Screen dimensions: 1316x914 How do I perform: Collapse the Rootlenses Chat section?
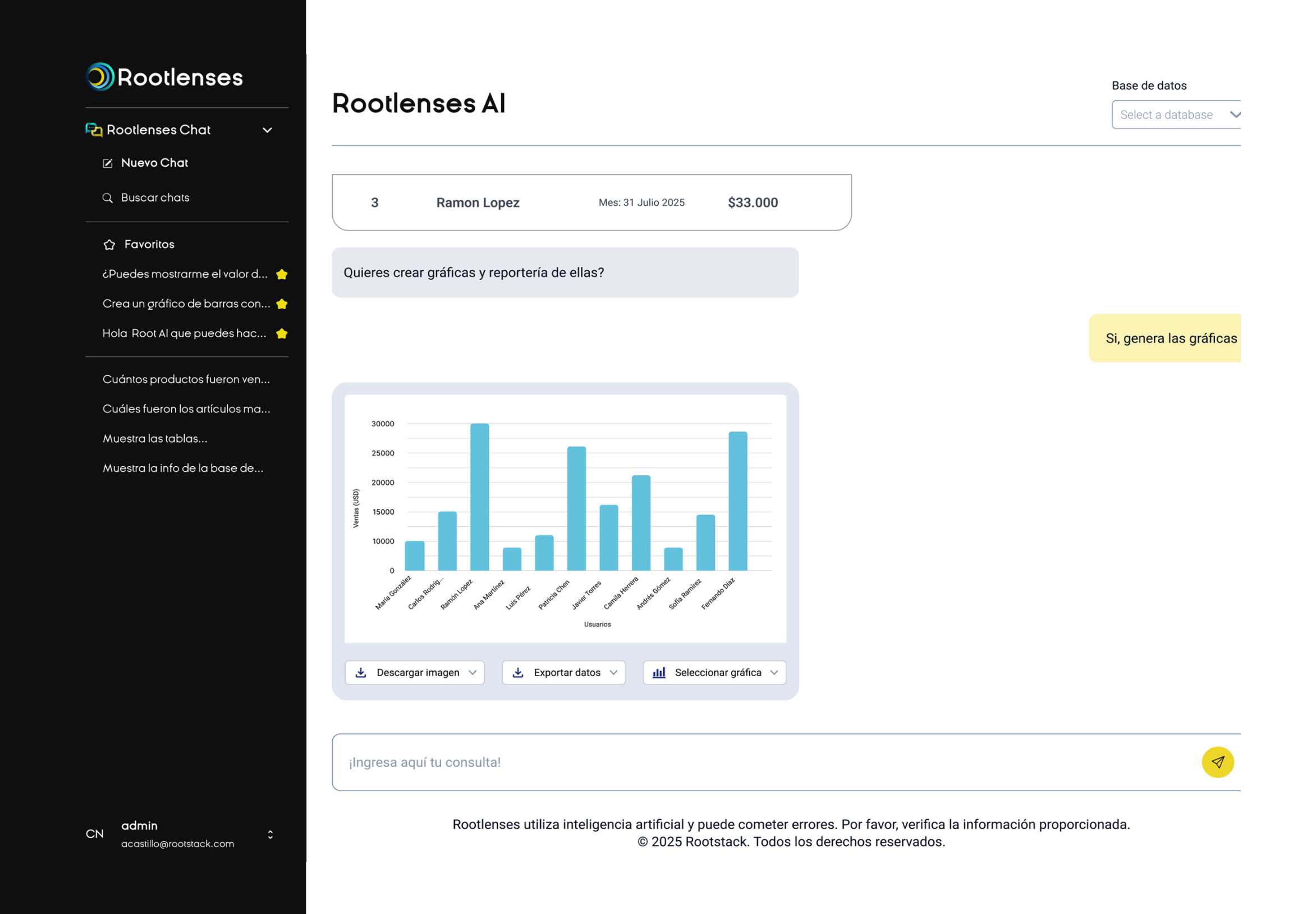(x=267, y=130)
